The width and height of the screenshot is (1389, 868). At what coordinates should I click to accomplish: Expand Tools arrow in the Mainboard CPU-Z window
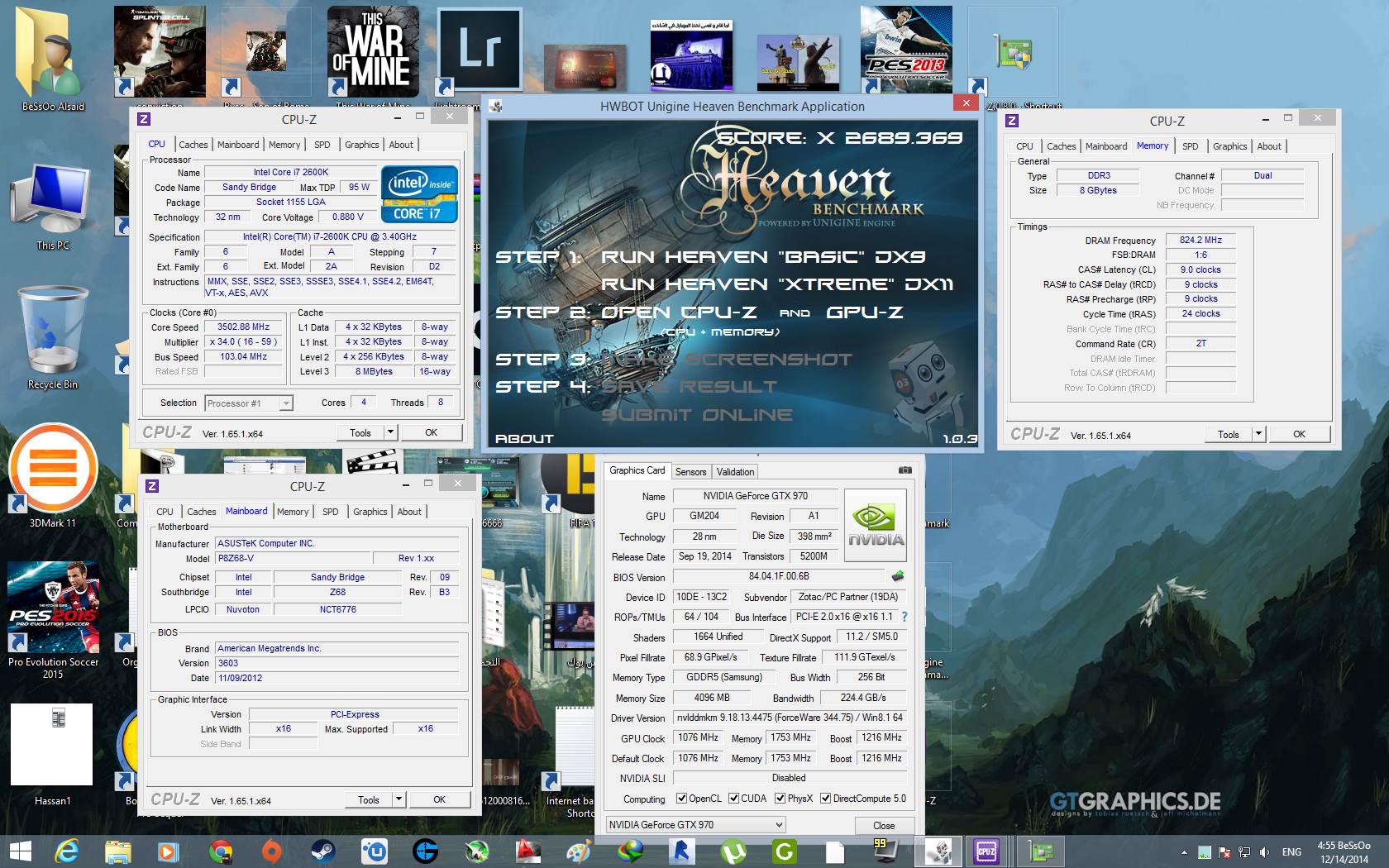point(399,799)
